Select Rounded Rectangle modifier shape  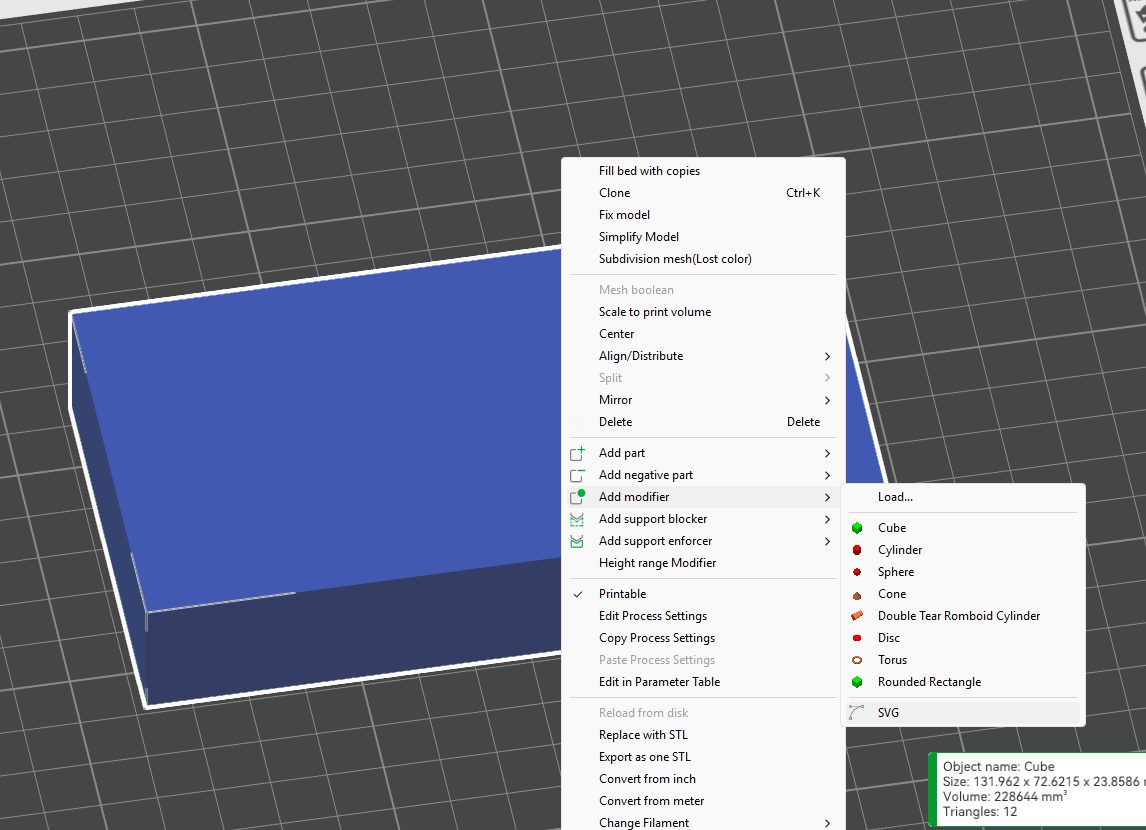pos(929,682)
